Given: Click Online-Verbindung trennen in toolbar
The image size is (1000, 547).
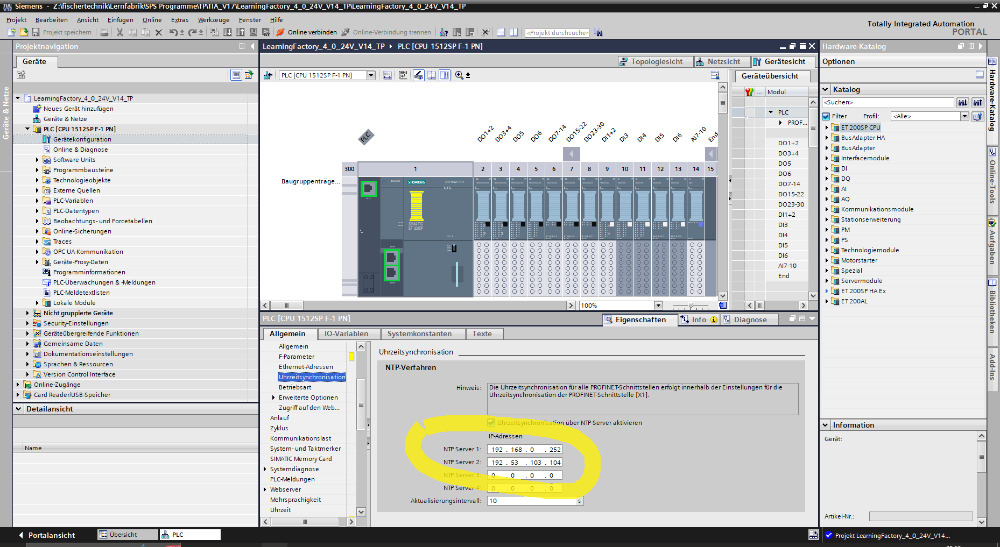Looking at the screenshot, I should [386, 32].
